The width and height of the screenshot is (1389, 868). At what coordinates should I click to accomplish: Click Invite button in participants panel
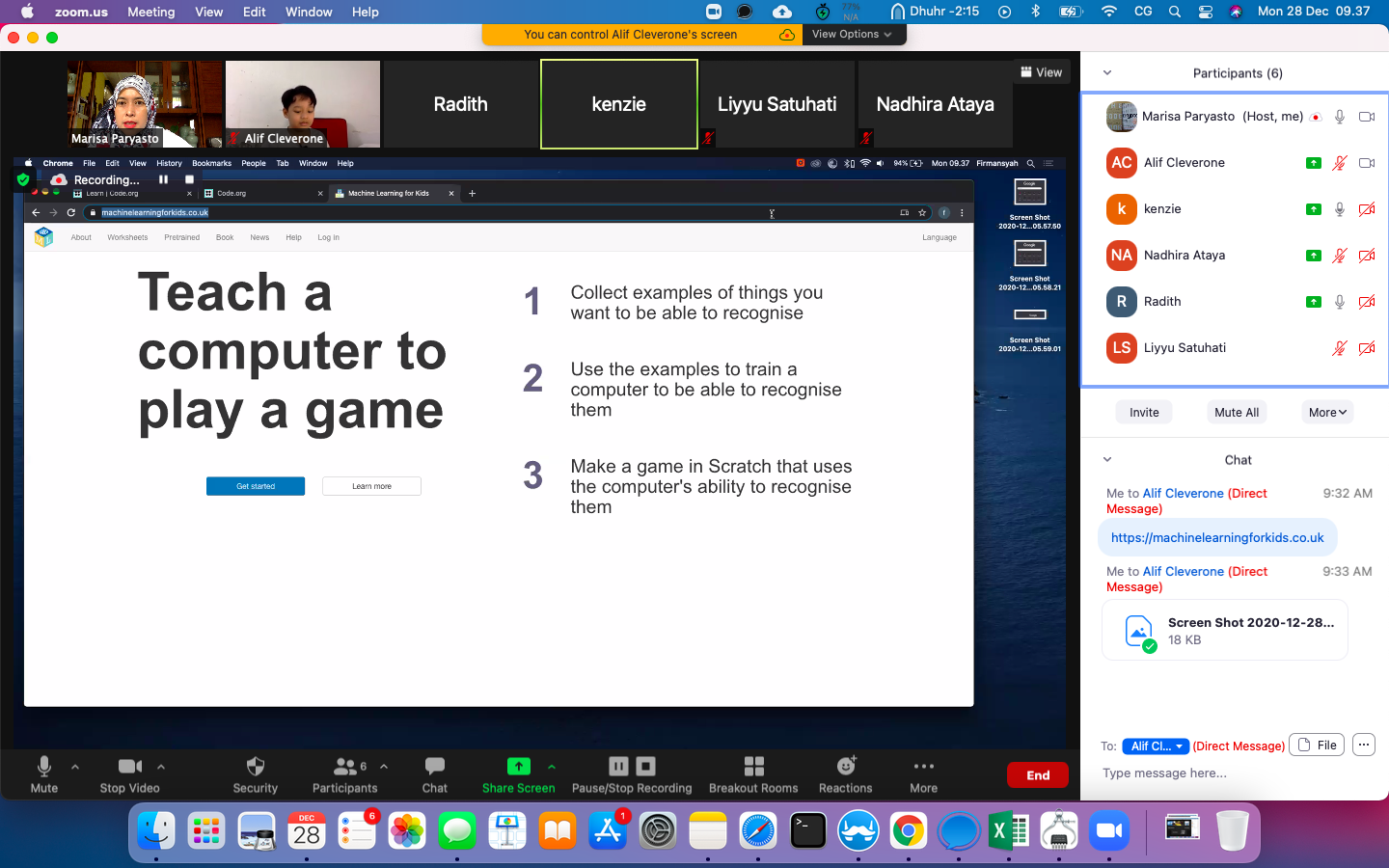pos(1144,412)
